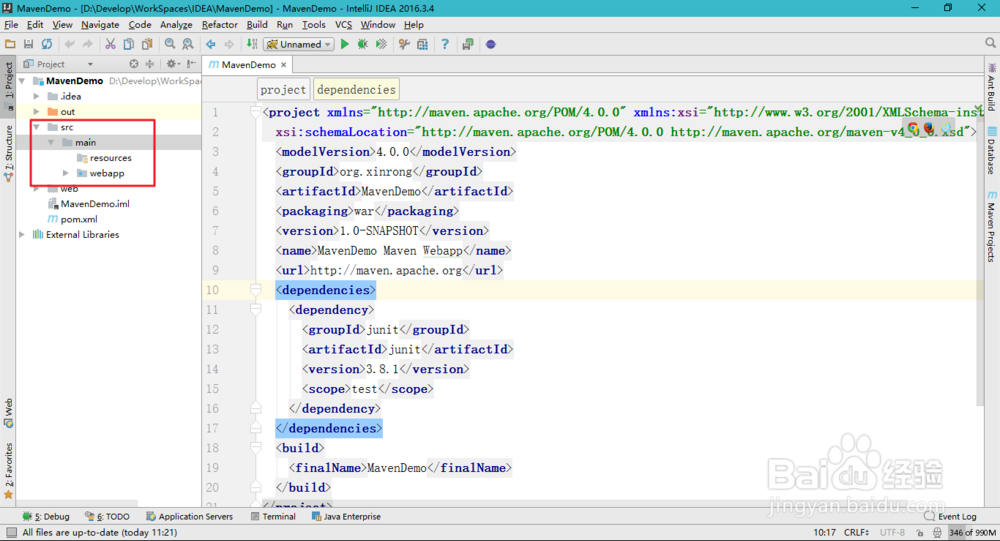1000x541 pixels.
Task: Click the Synchronize toolbar icon
Action: click(47, 44)
